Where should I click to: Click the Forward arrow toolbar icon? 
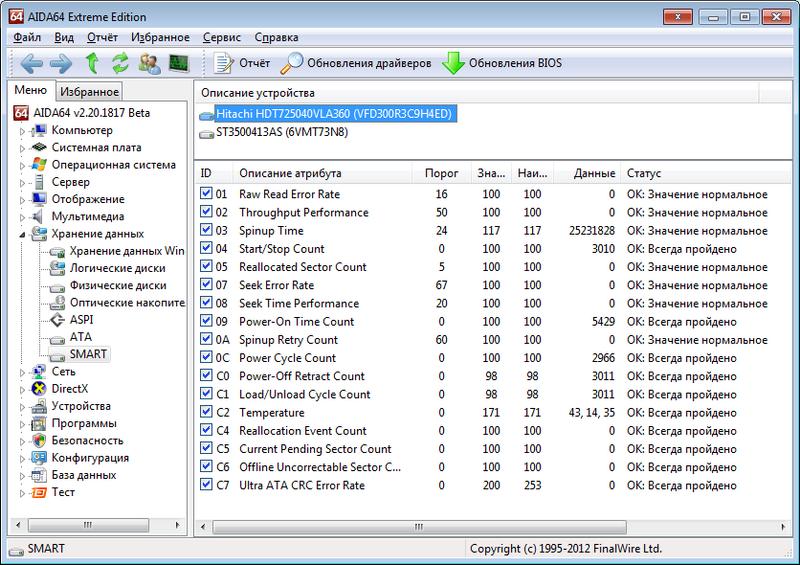tap(61, 64)
